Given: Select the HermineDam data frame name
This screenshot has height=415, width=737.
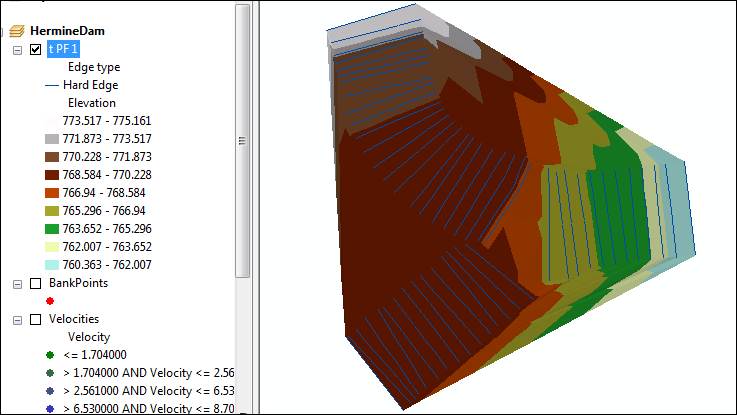Looking at the screenshot, I should pyautogui.click(x=62, y=31).
